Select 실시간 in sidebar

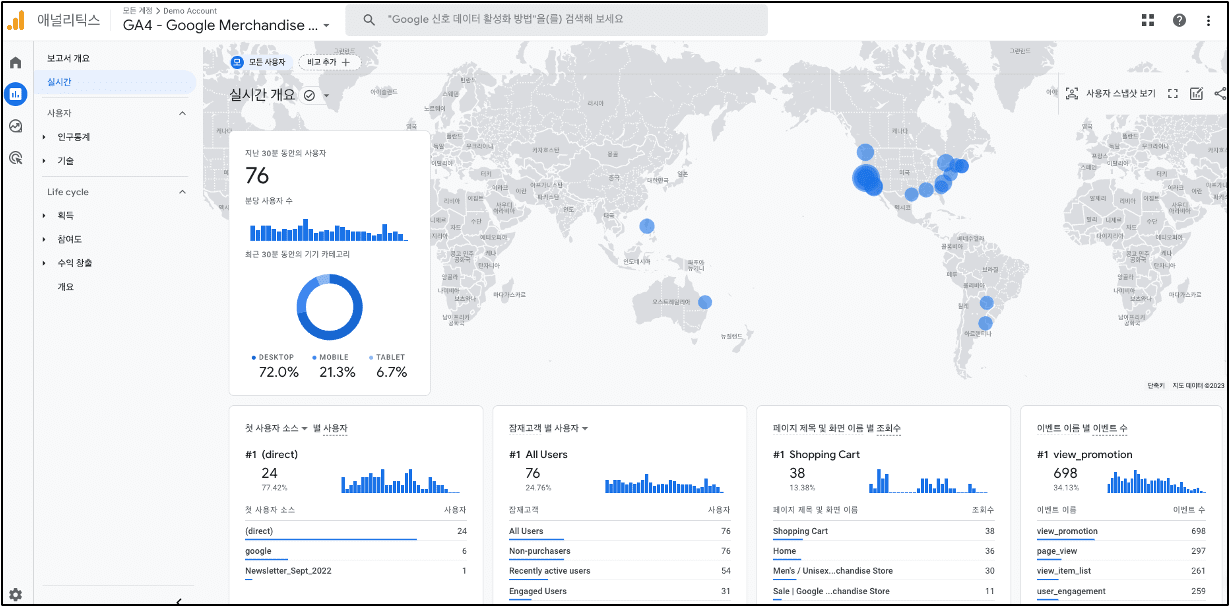pos(117,82)
